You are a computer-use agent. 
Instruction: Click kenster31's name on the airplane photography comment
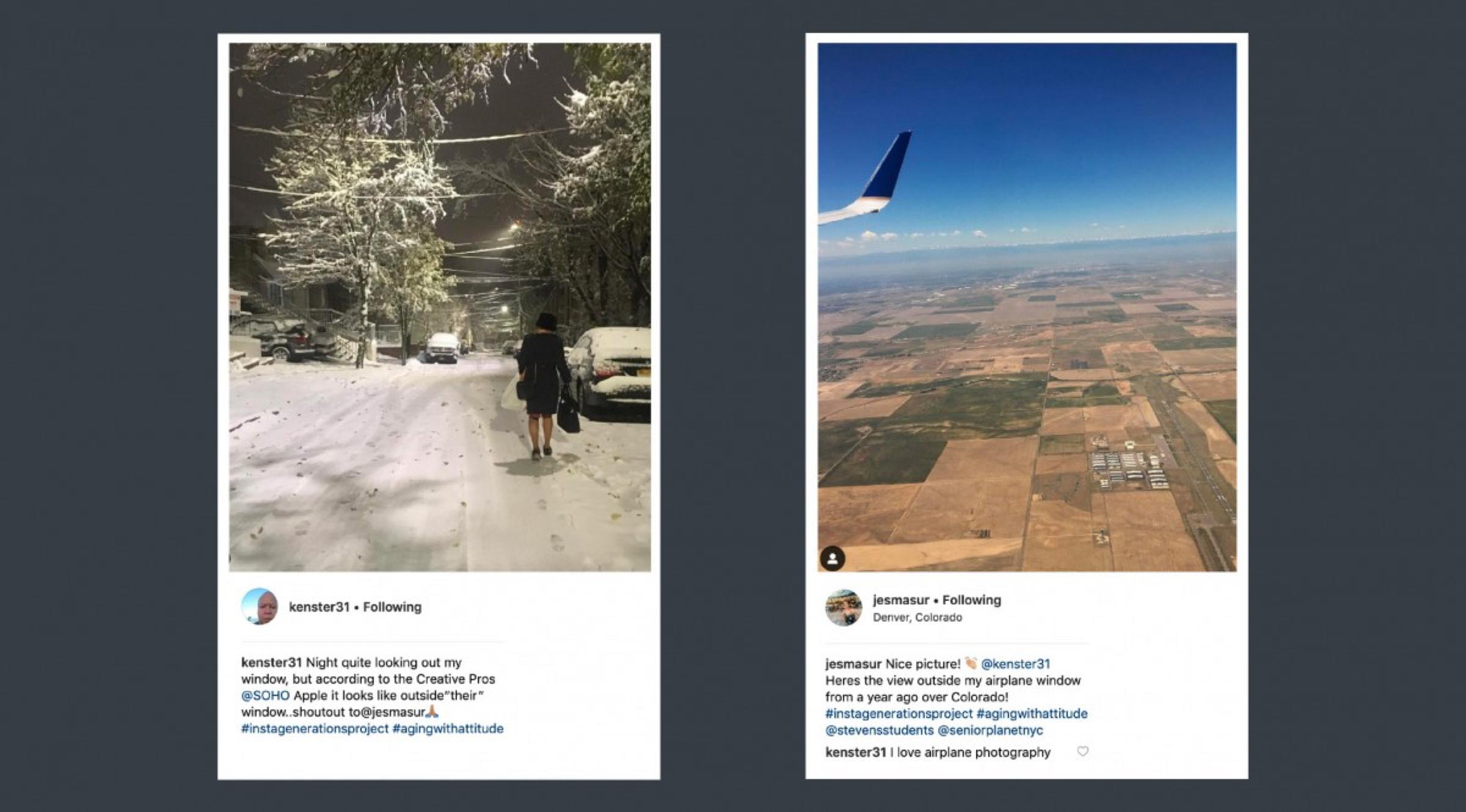pyautogui.click(x=855, y=752)
